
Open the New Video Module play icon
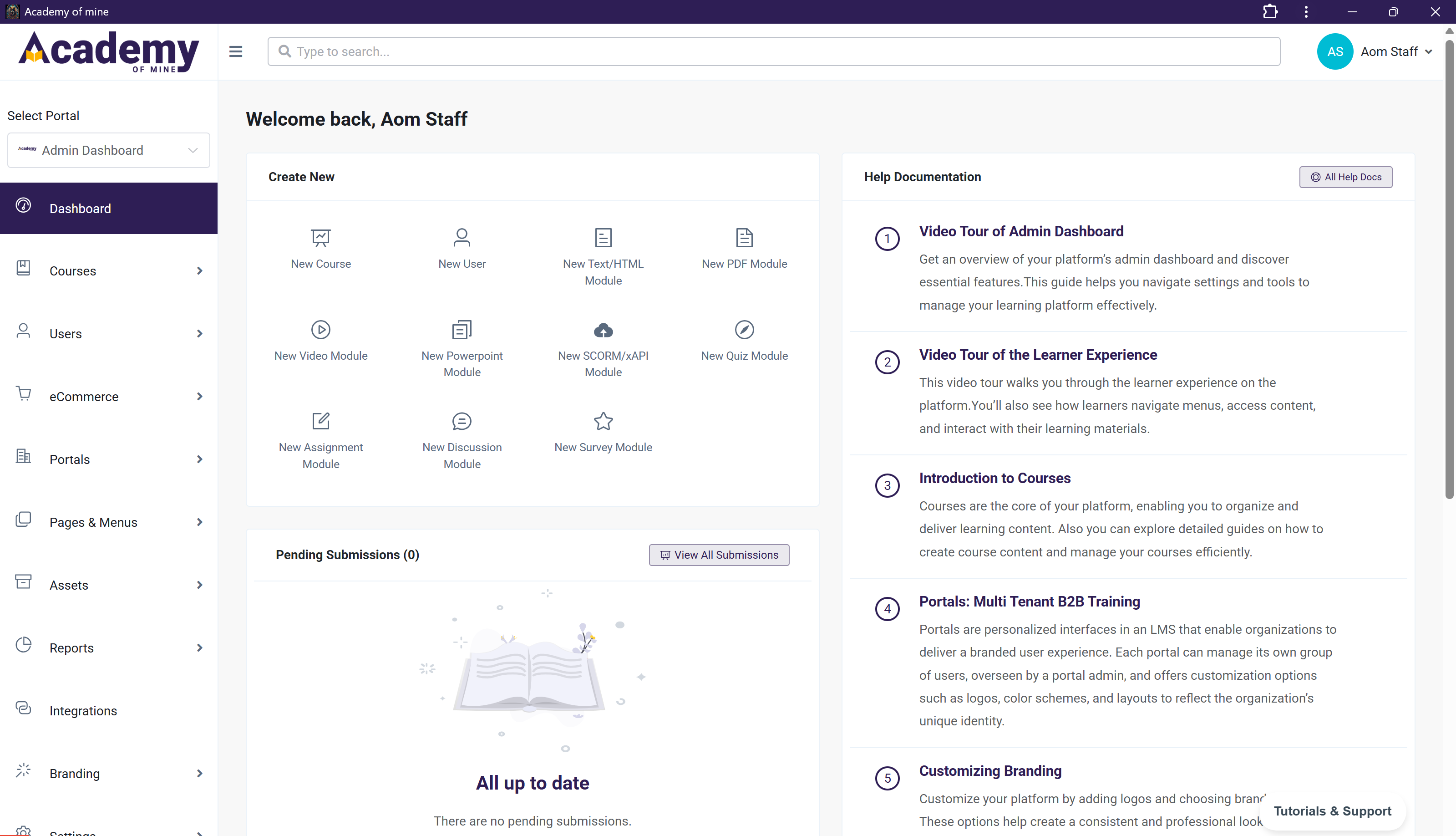click(x=320, y=330)
